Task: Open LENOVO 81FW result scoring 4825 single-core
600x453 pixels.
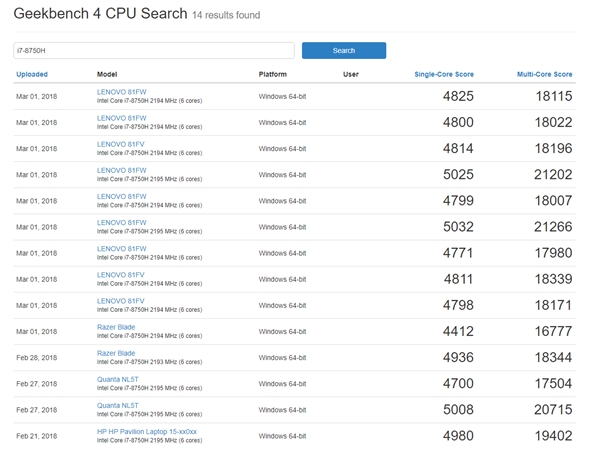Action: [122, 92]
